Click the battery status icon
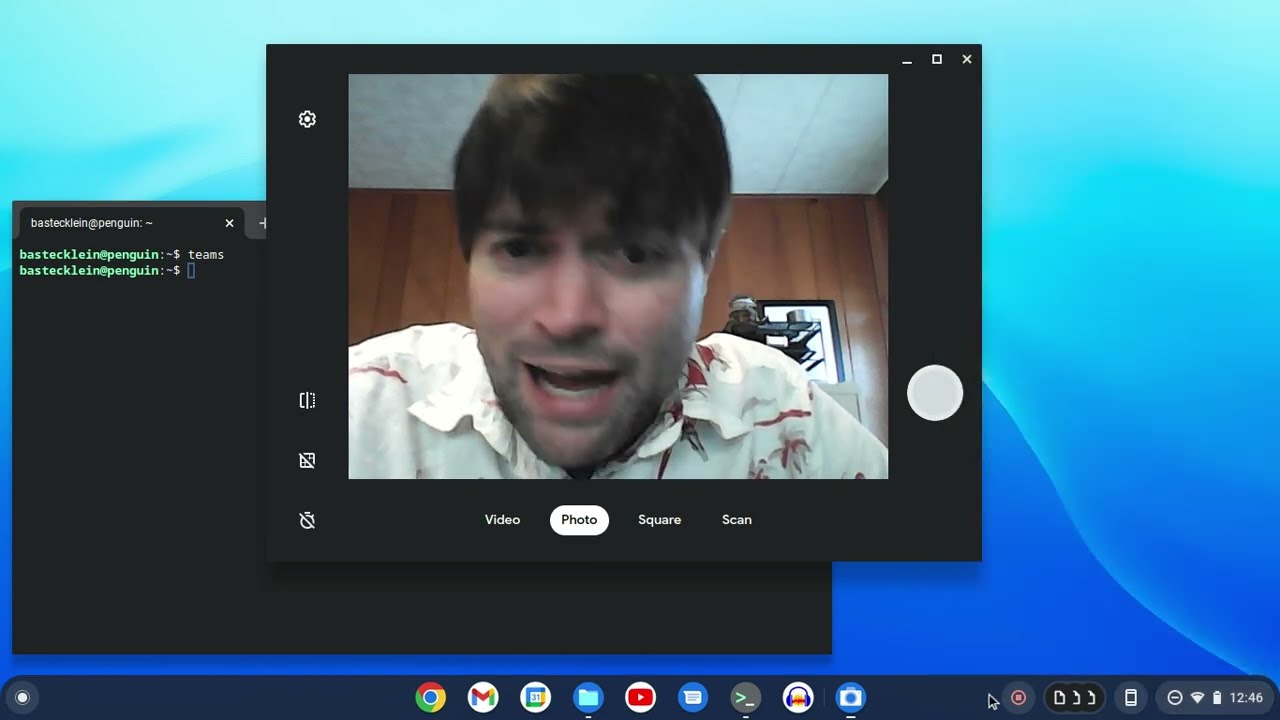 (x=1217, y=698)
